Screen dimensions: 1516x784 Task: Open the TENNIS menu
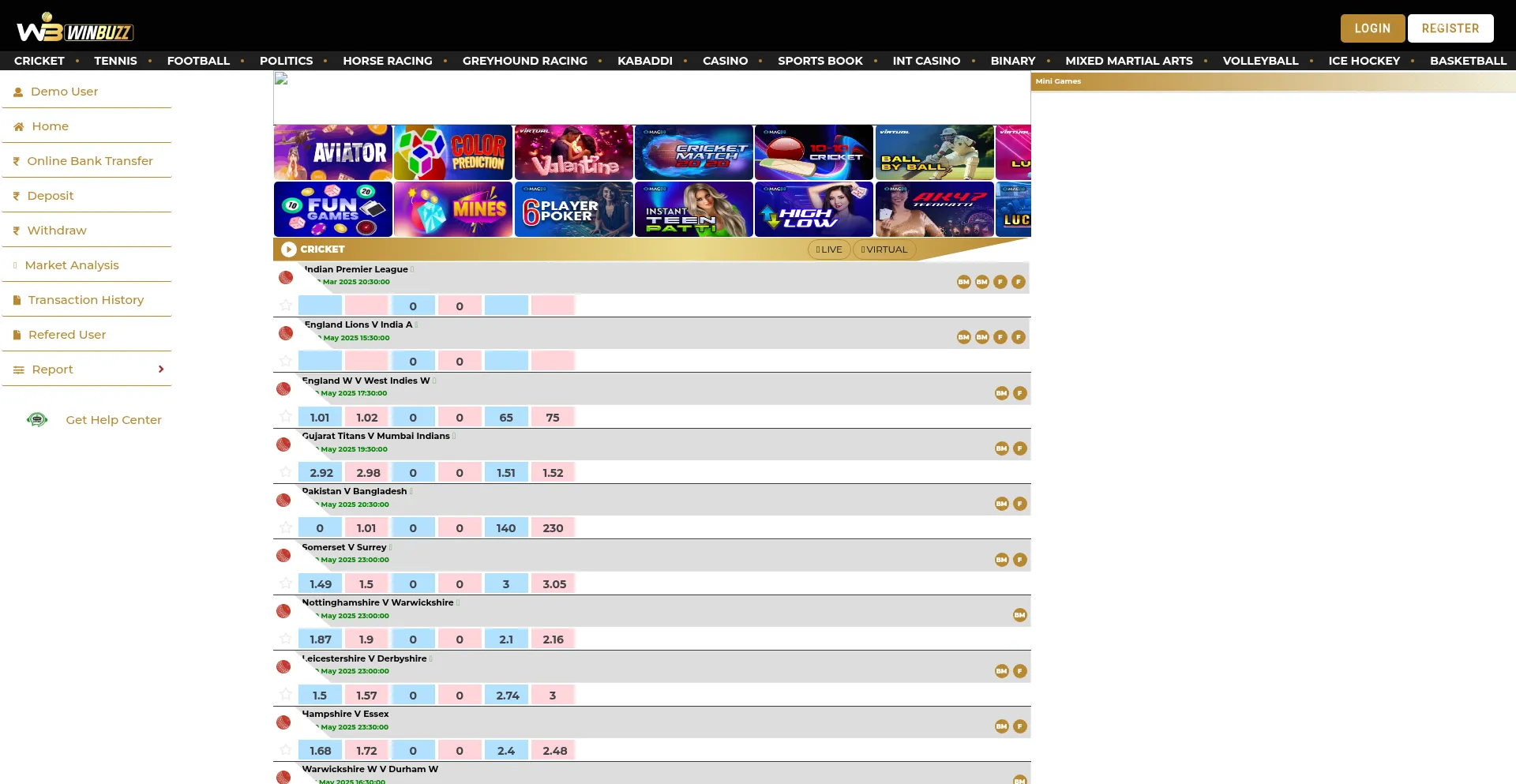[115, 61]
